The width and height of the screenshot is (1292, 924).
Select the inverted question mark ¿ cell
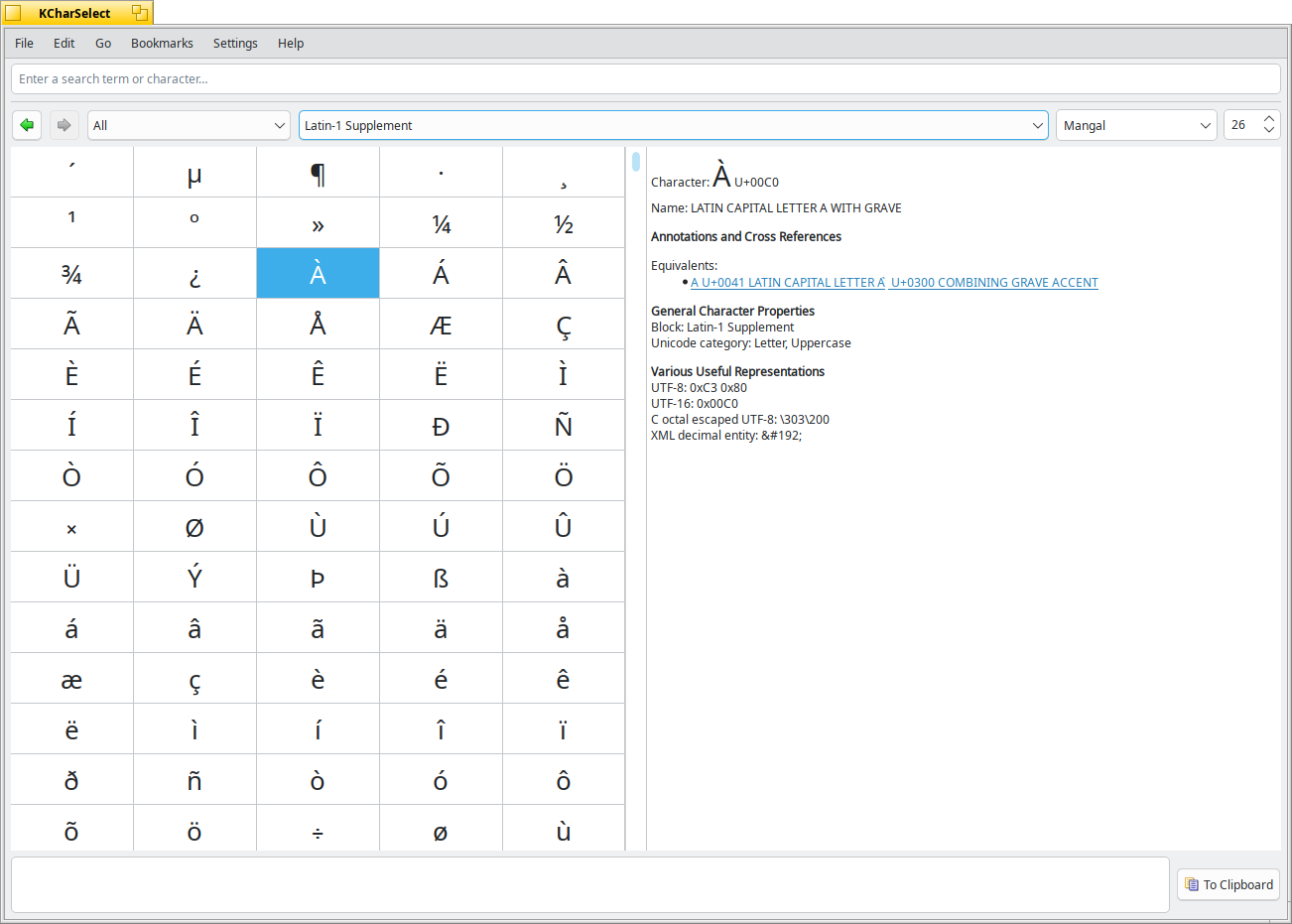tap(194, 274)
